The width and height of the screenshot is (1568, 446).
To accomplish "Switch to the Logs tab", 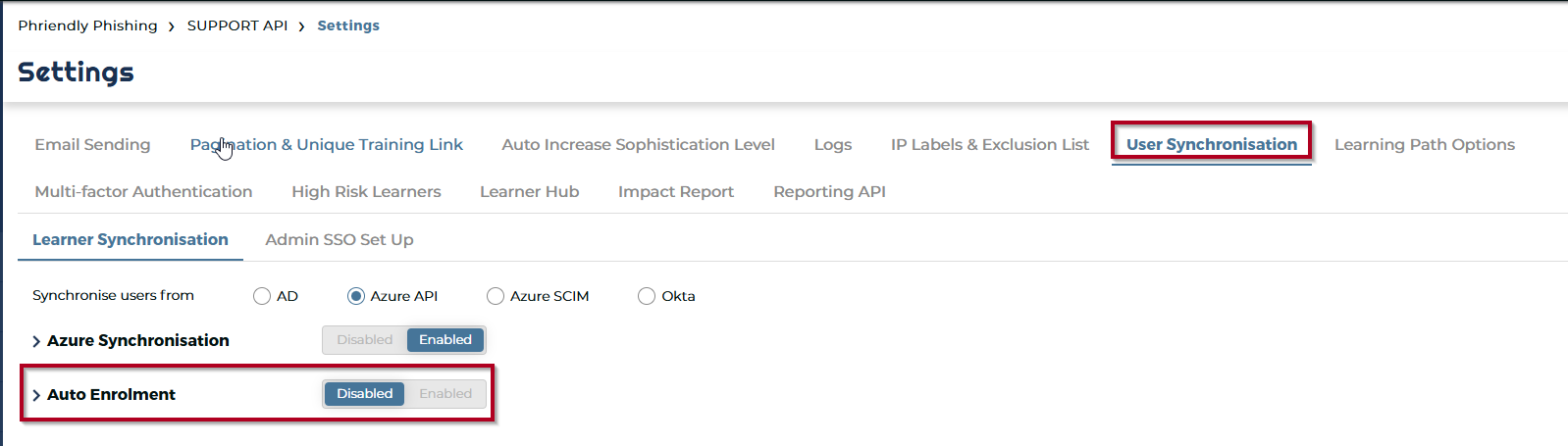I will coord(833,144).
